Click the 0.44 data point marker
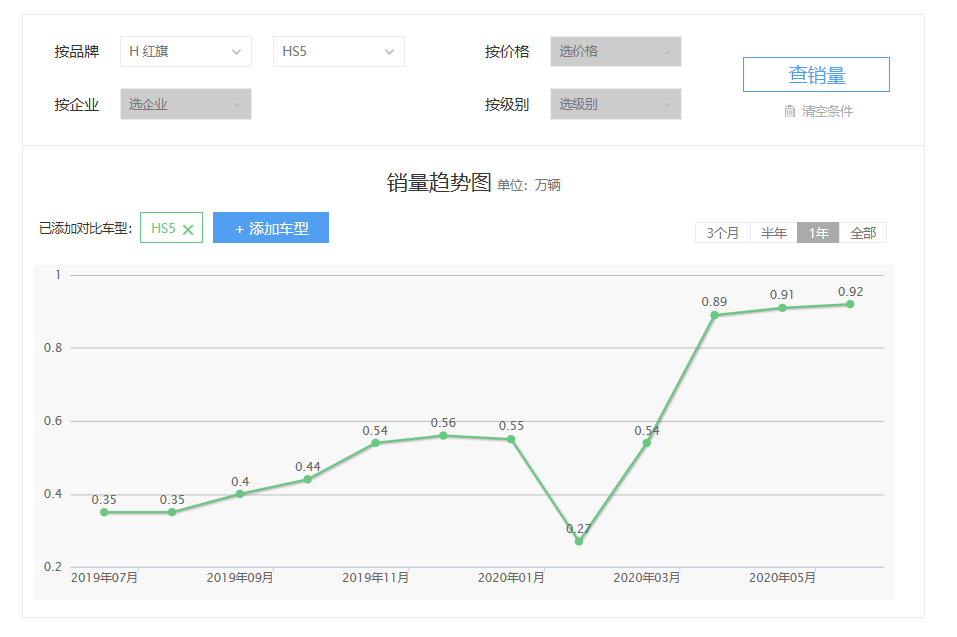The image size is (957, 637). (x=307, y=479)
